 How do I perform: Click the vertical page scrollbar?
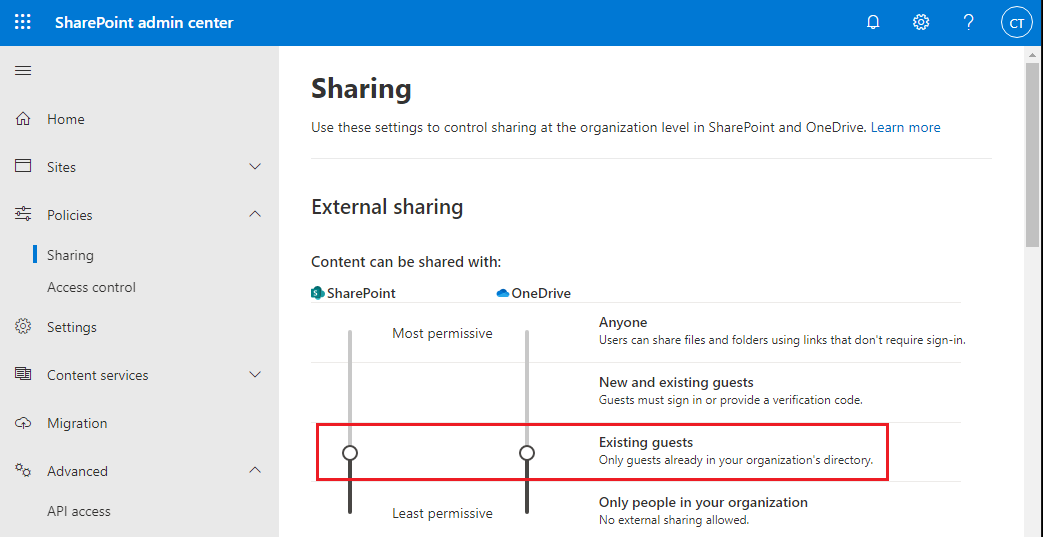pos(1033,150)
